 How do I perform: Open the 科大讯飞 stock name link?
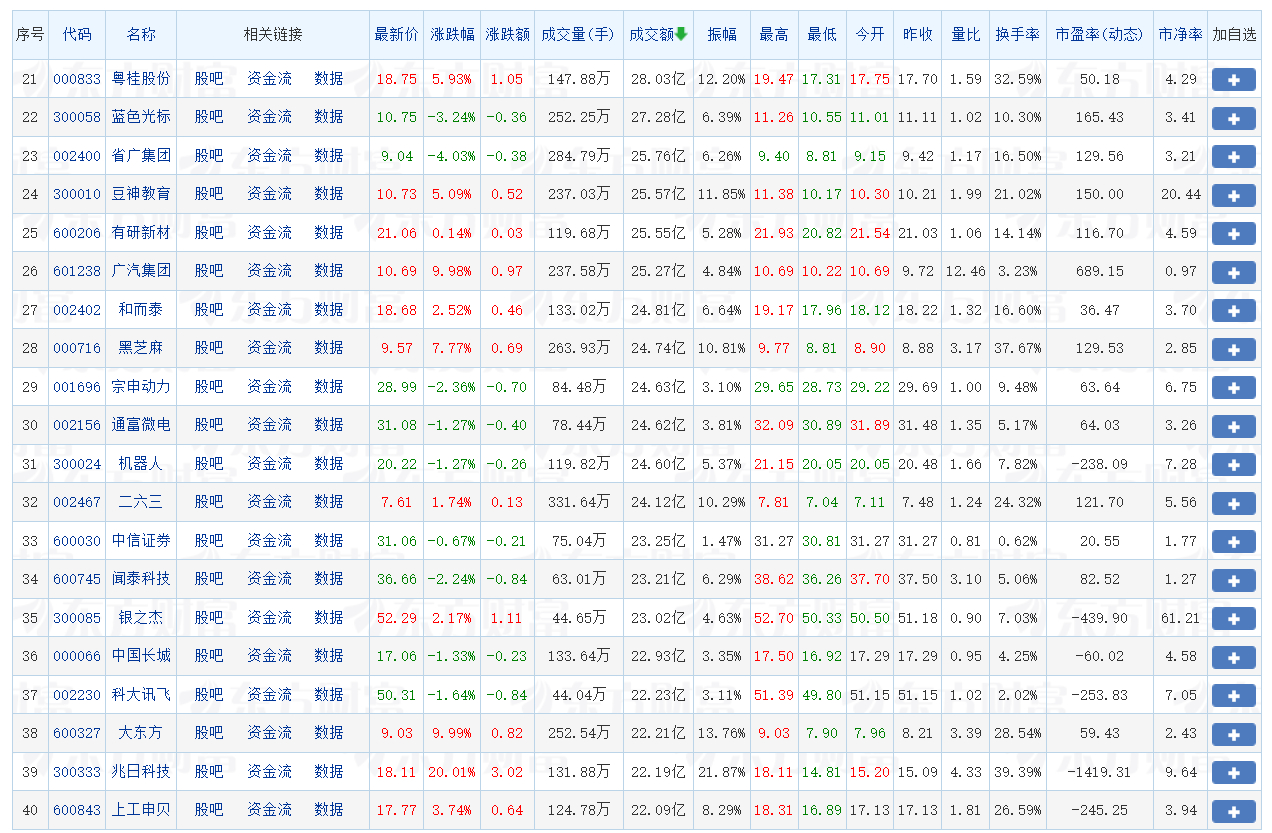pos(141,695)
